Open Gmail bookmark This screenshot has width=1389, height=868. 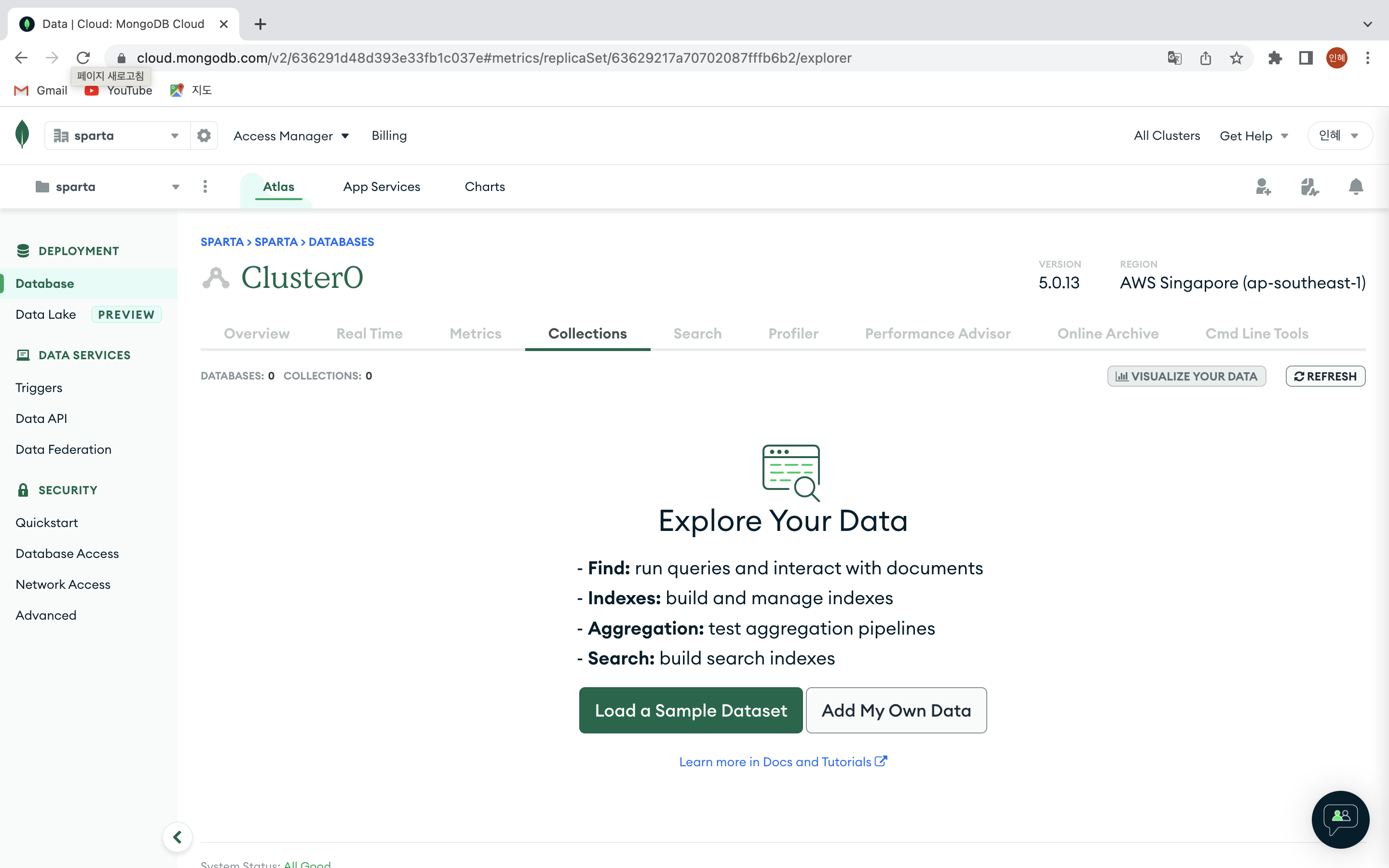tap(40, 90)
